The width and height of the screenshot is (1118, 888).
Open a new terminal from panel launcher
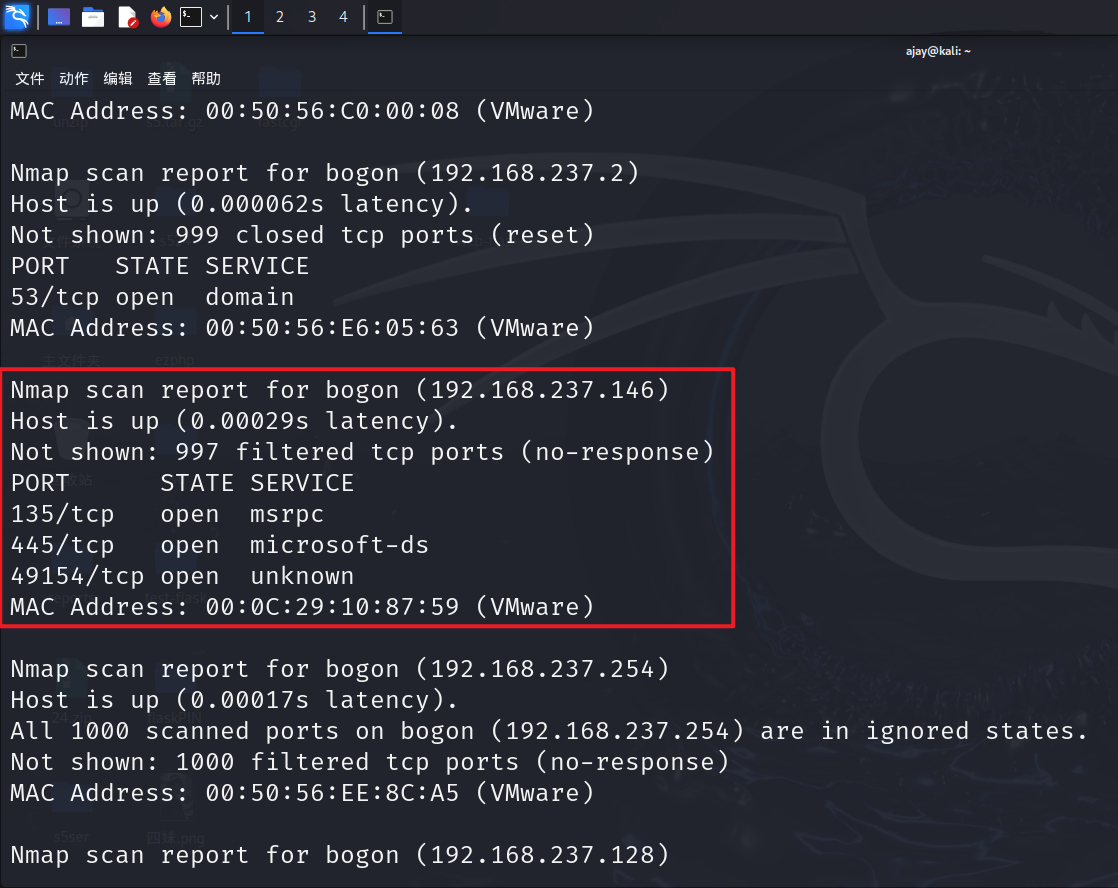pos(191,17)
